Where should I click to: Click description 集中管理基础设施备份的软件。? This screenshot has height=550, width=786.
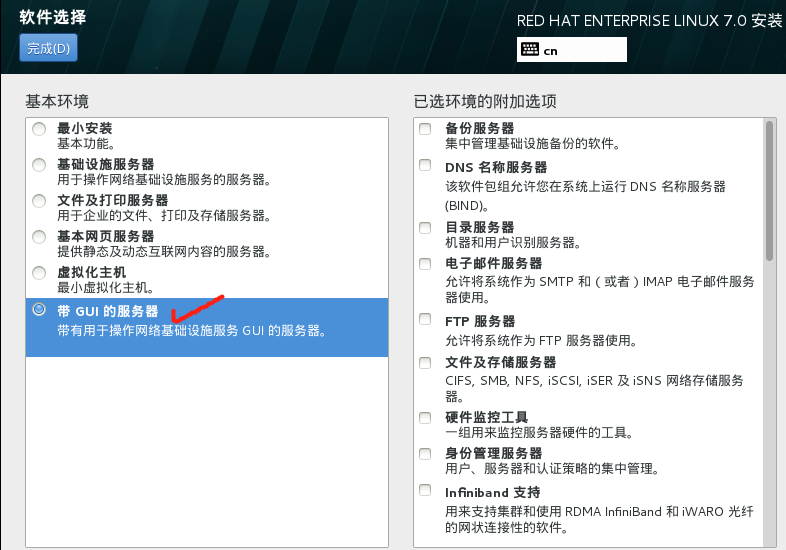533,144
